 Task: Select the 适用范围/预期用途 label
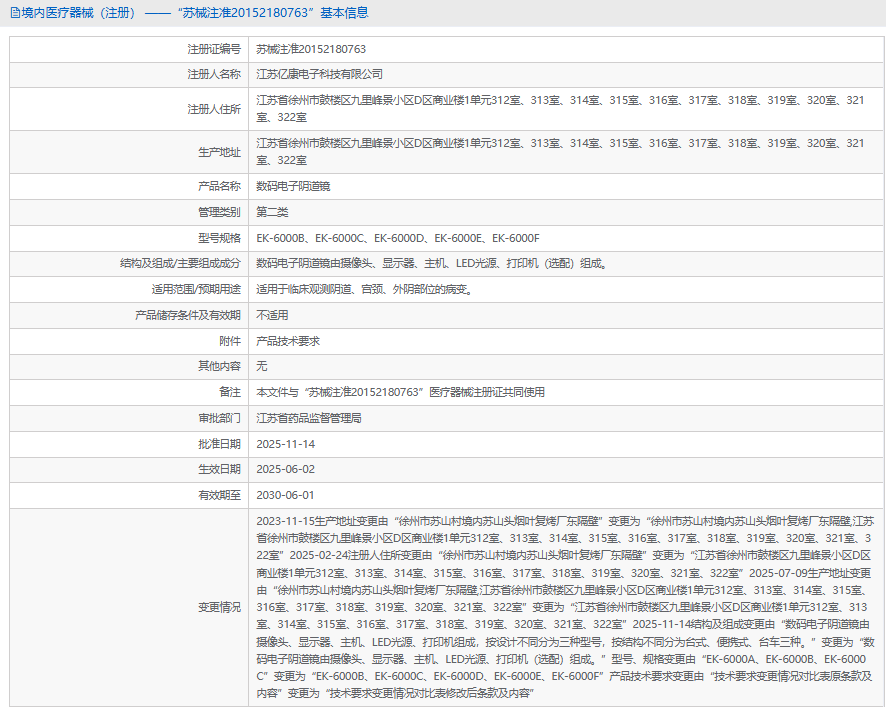pos(196,289)
